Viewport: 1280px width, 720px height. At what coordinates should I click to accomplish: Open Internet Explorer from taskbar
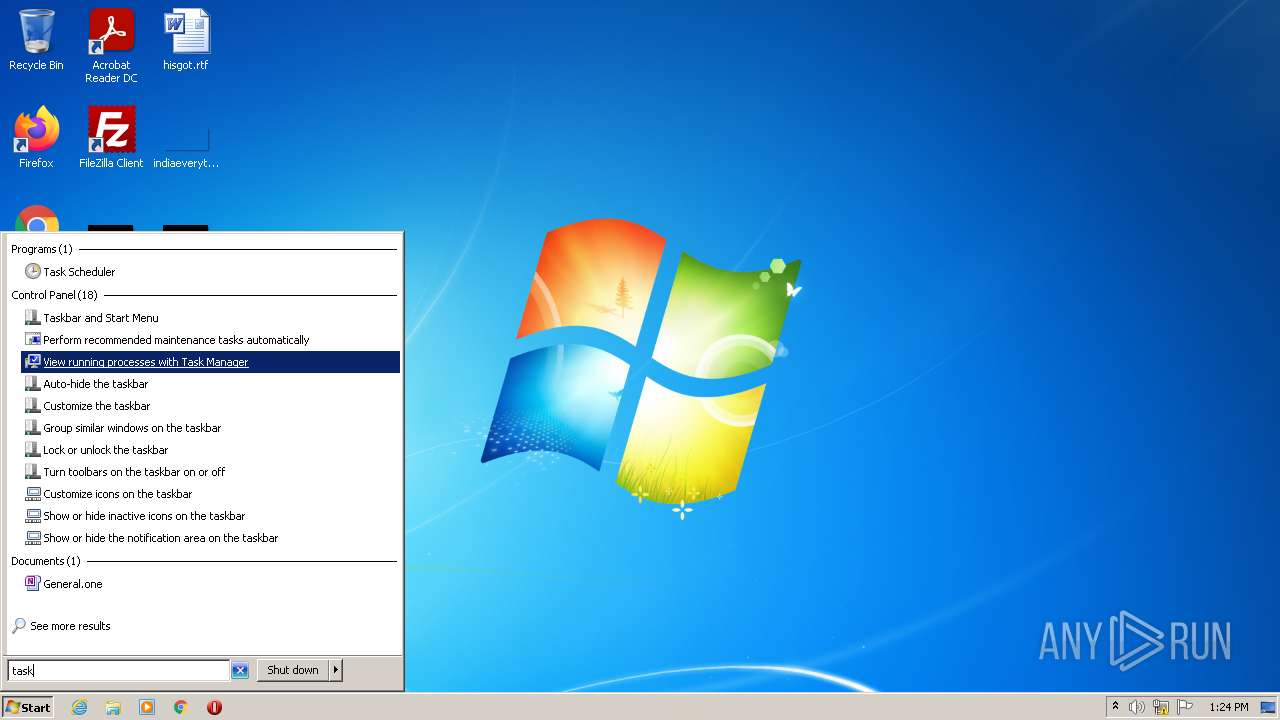[x=80, y=707]
